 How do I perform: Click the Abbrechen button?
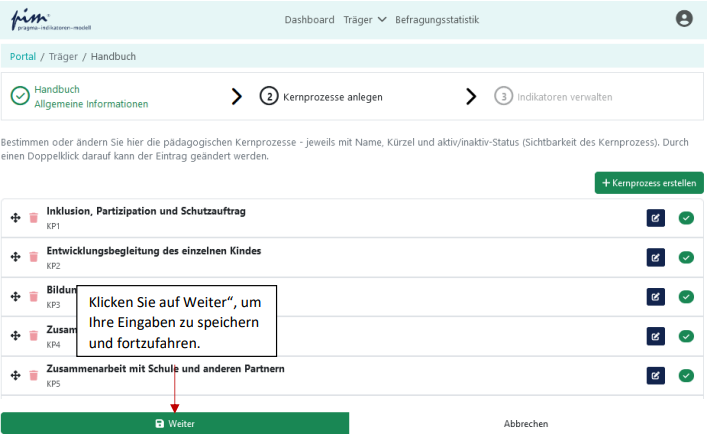[x=529, y=424]
